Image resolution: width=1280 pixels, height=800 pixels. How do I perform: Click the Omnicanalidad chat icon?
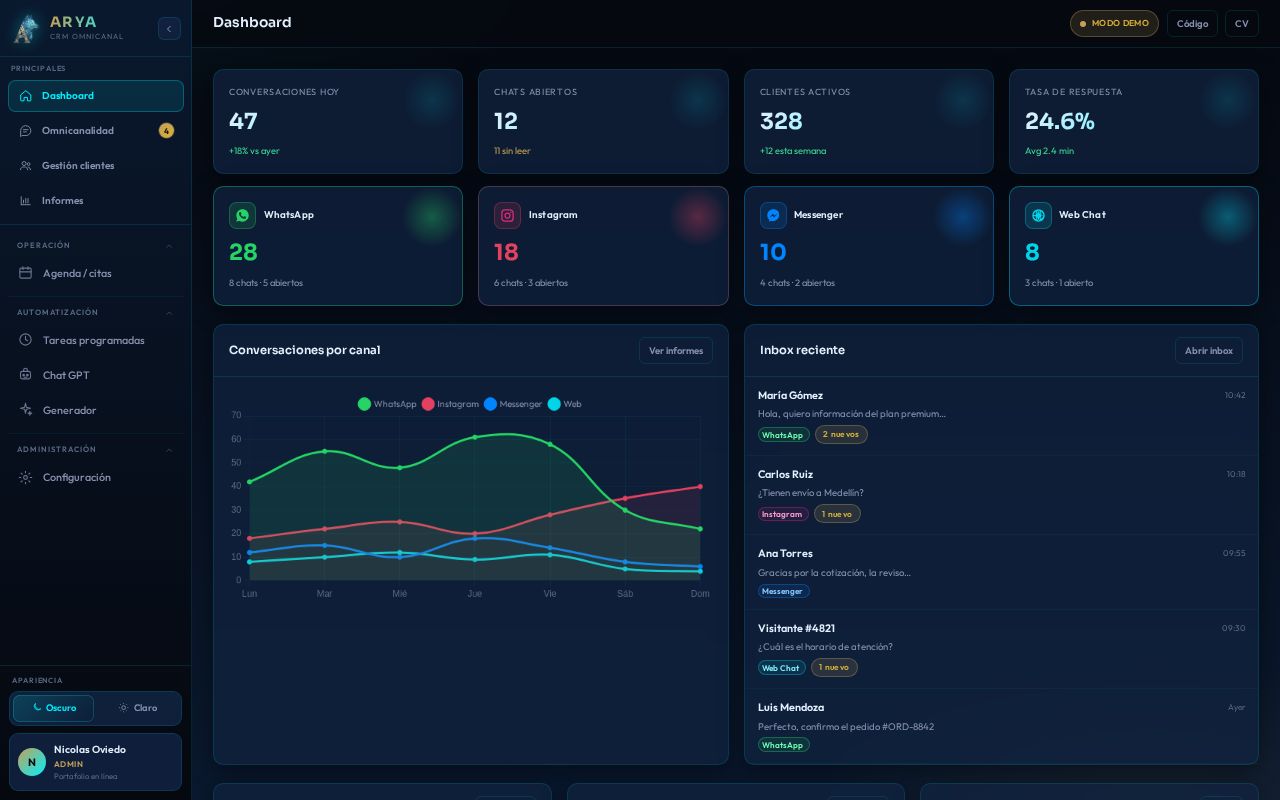26,131
